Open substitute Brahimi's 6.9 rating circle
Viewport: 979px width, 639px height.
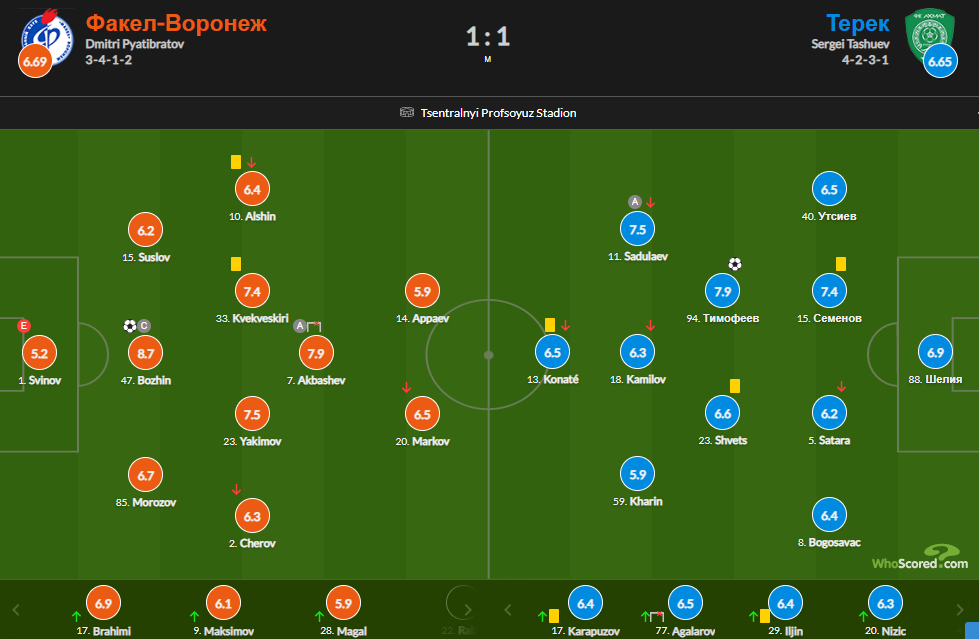click(x=104, y=603)
